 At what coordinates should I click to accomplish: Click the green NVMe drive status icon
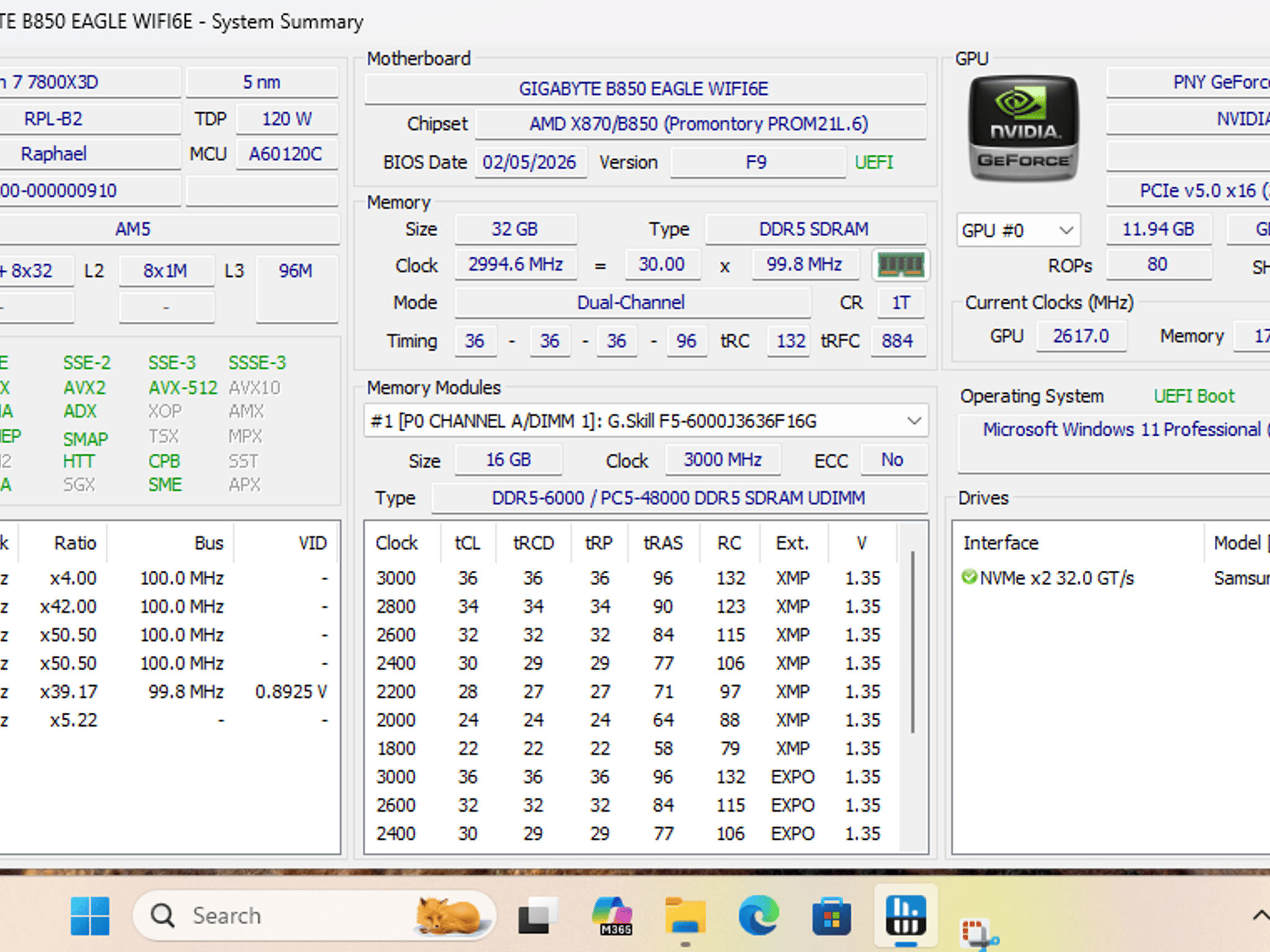click(969, 577)
